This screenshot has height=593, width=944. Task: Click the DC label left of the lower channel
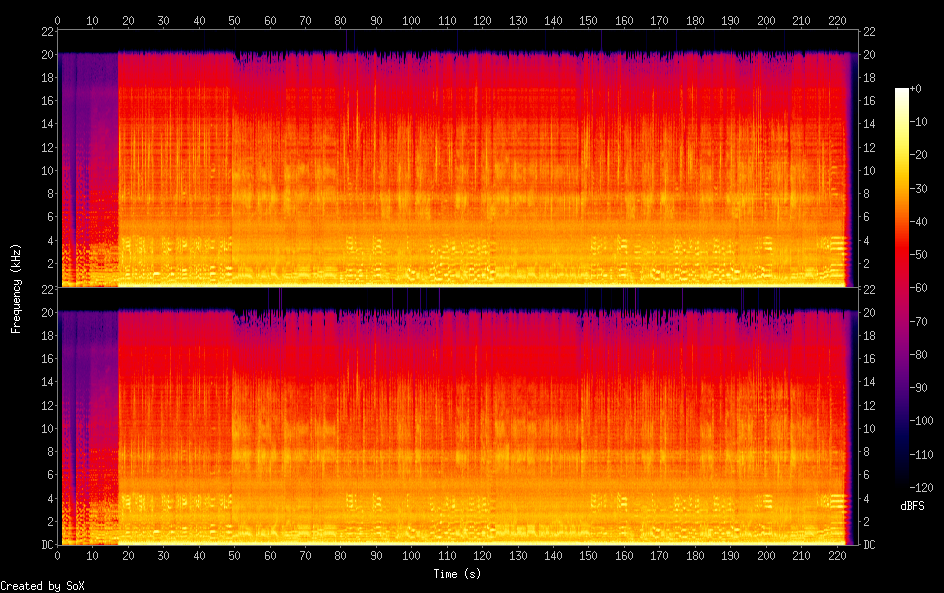[x=44, y=545]
